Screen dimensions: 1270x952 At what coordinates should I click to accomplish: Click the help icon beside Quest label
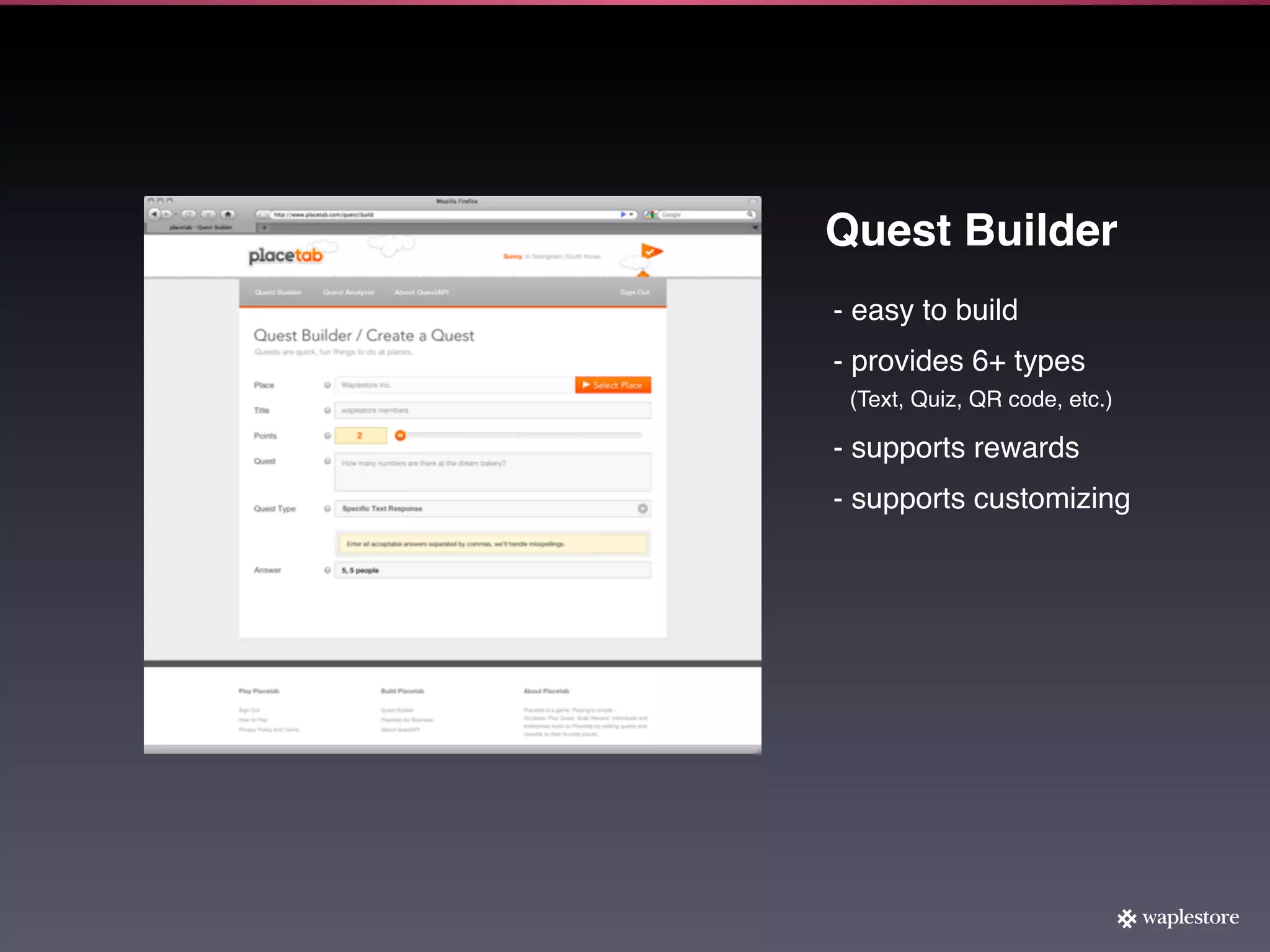(x=327, y=461)
